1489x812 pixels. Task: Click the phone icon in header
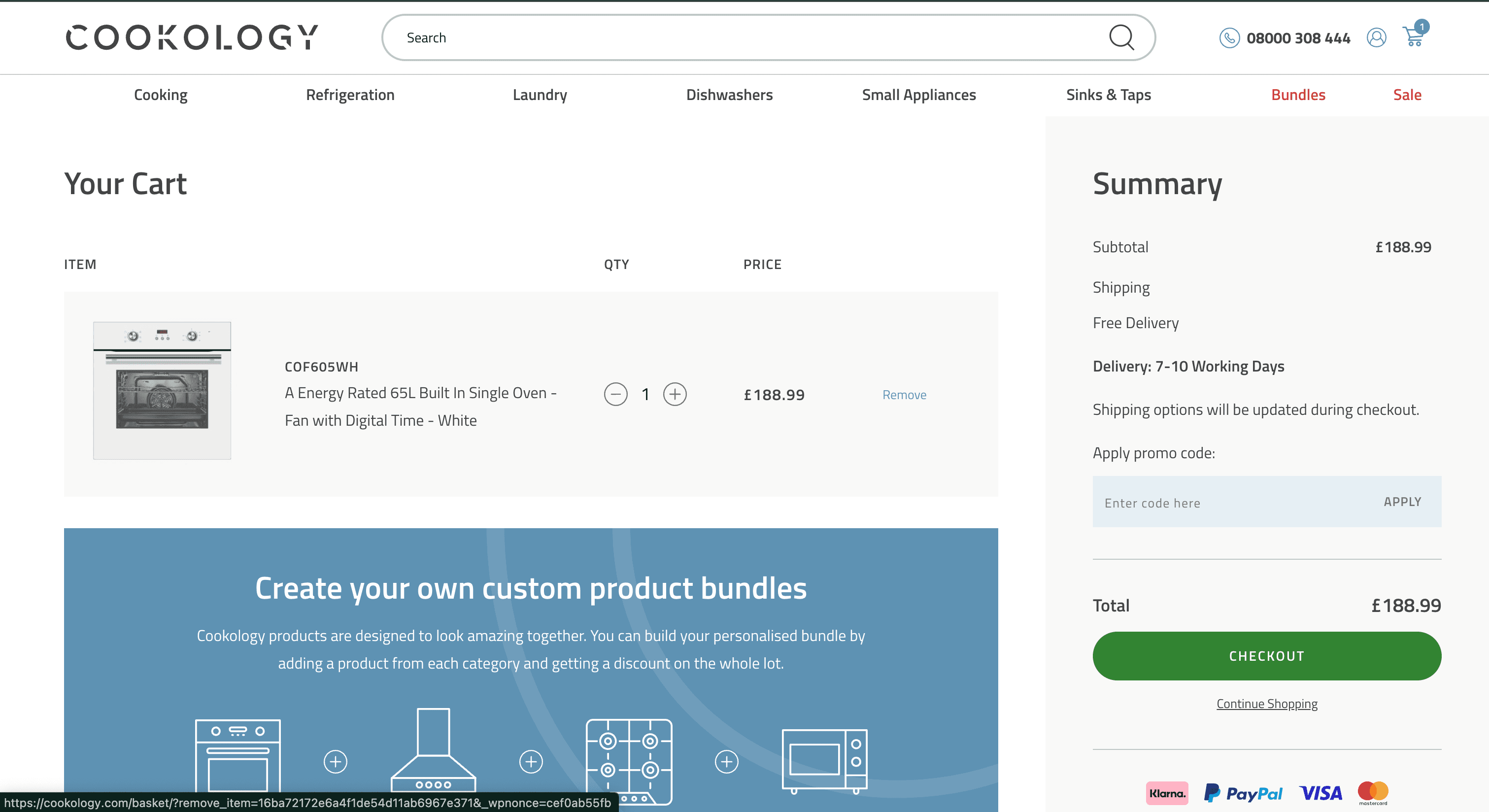point(1229,38)
